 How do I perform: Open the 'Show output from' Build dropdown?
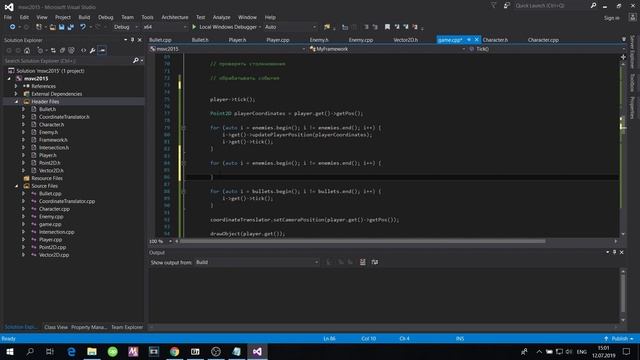click(257, 262)
